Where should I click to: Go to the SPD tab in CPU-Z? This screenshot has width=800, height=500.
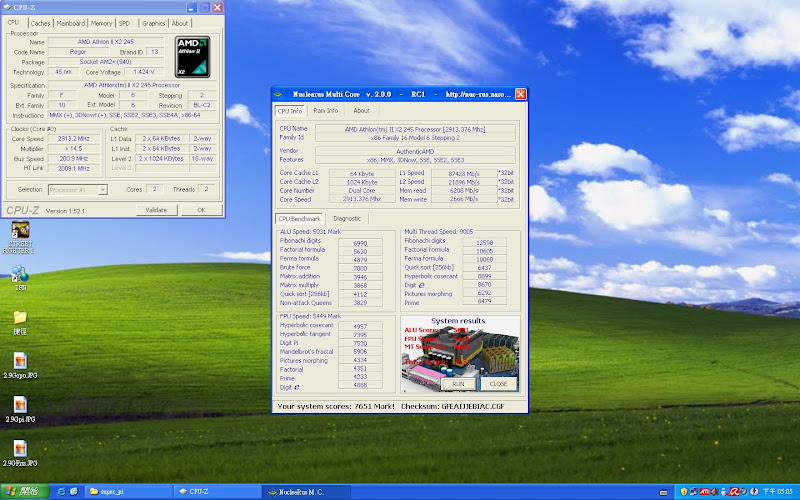tap(124, 23)
